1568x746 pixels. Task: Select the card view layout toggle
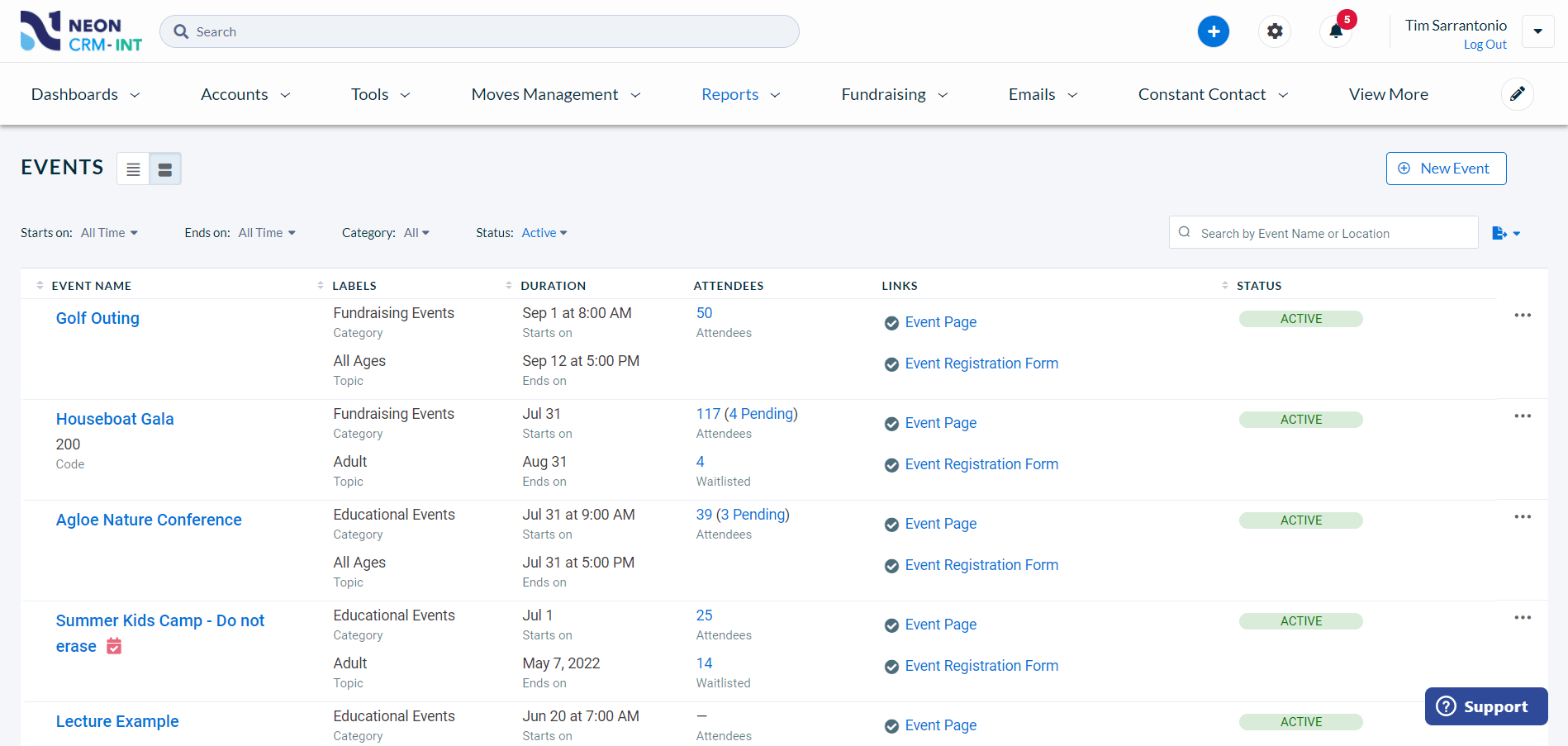[164, 169]
